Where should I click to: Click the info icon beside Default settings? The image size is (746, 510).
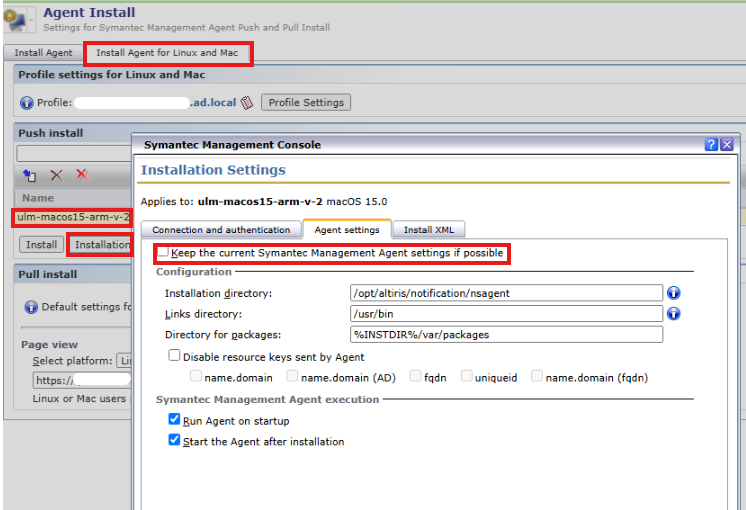point(31,307)
